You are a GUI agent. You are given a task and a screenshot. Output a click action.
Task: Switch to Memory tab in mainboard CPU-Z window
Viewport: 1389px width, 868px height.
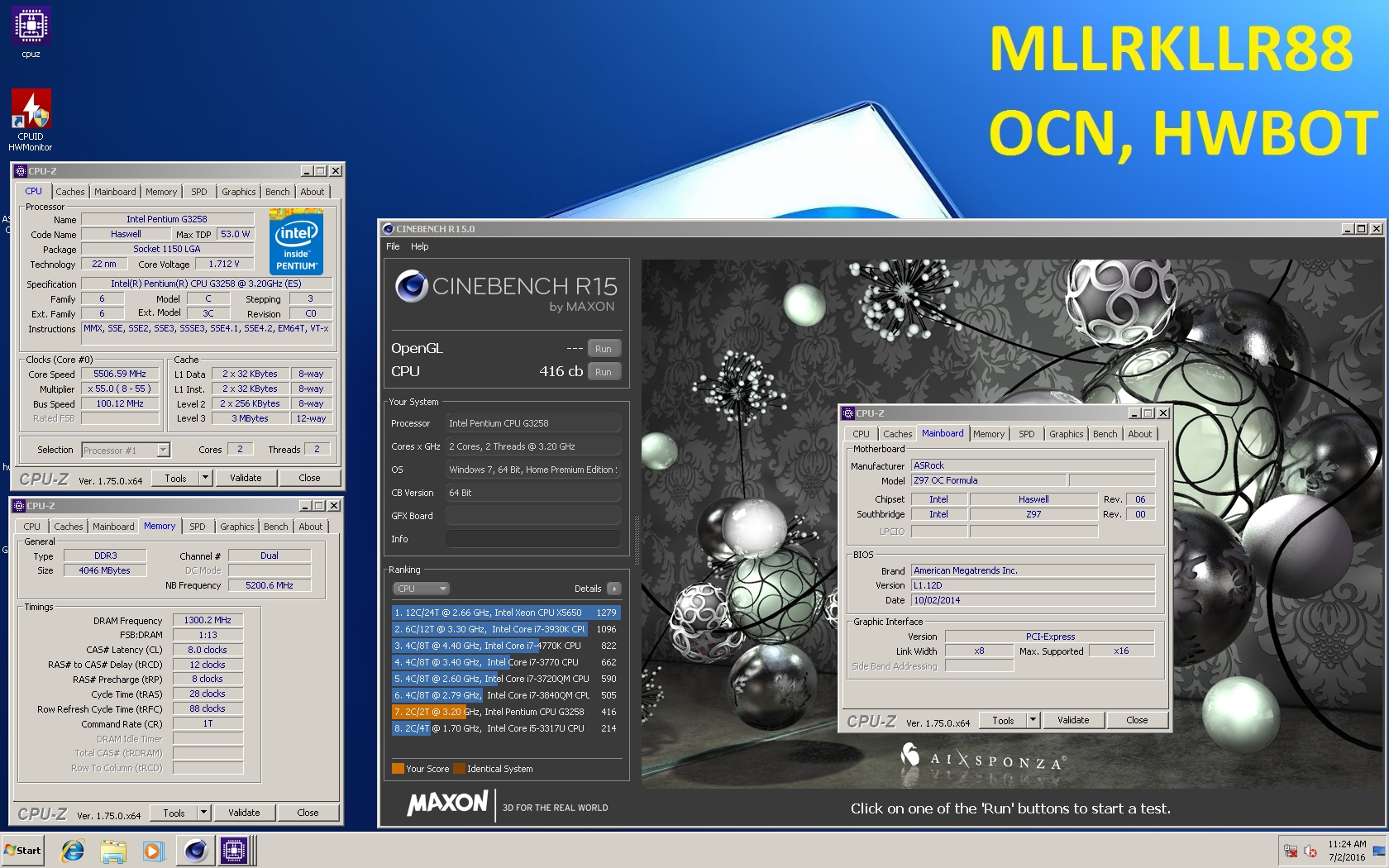(x=989, y=434)
